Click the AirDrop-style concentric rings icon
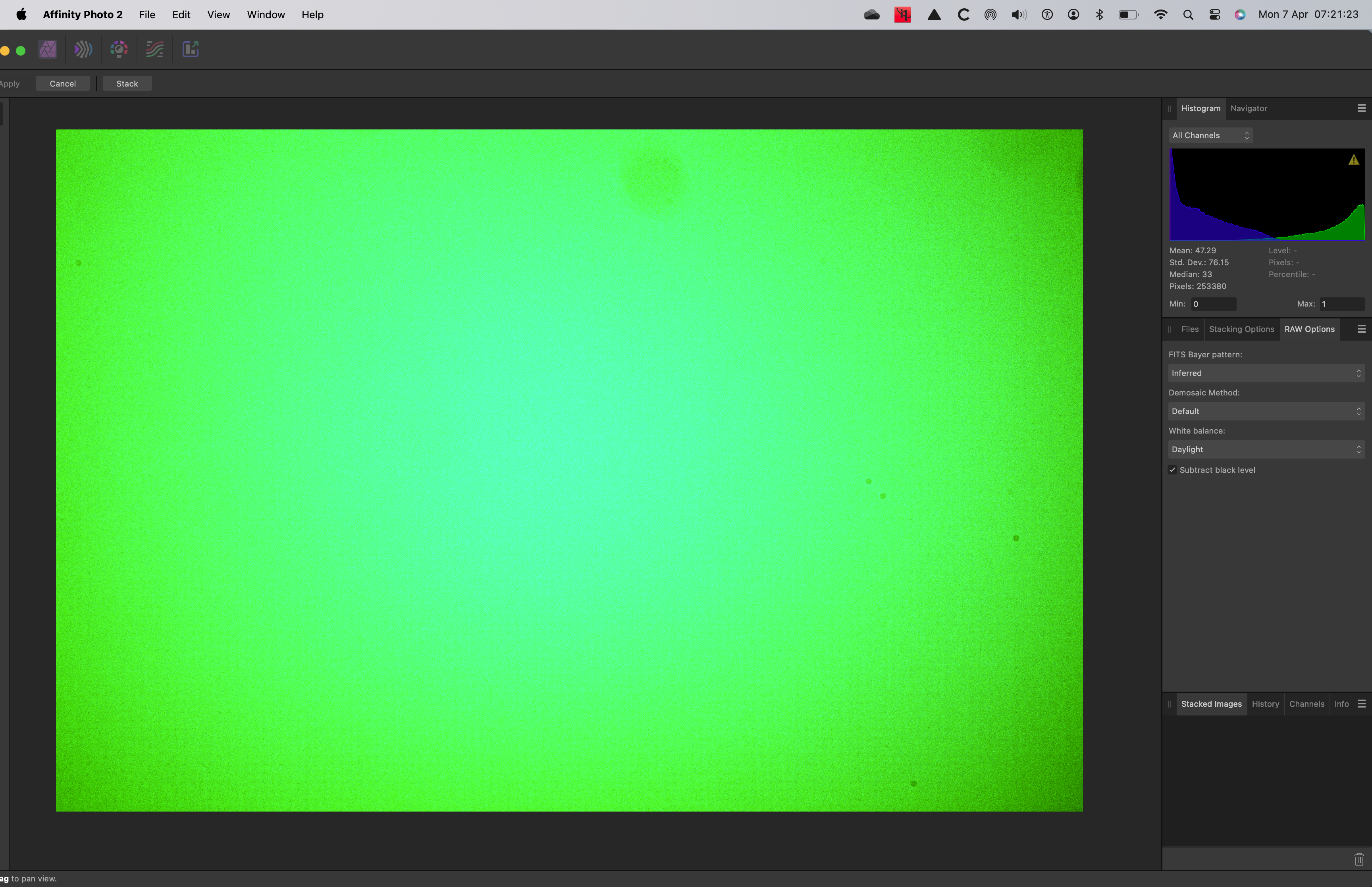This screenshot has width=1372, height=887. [x=990, y=14]
